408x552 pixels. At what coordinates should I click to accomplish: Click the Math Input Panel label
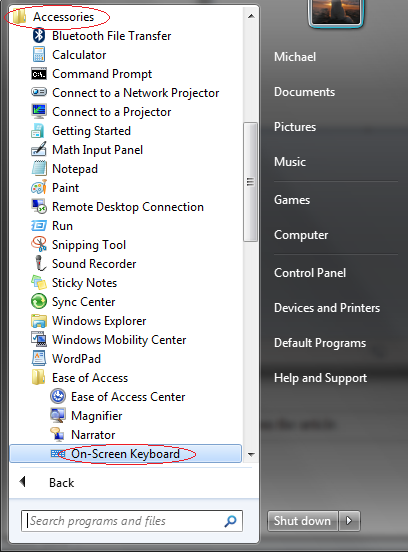(x=97, y=150)
